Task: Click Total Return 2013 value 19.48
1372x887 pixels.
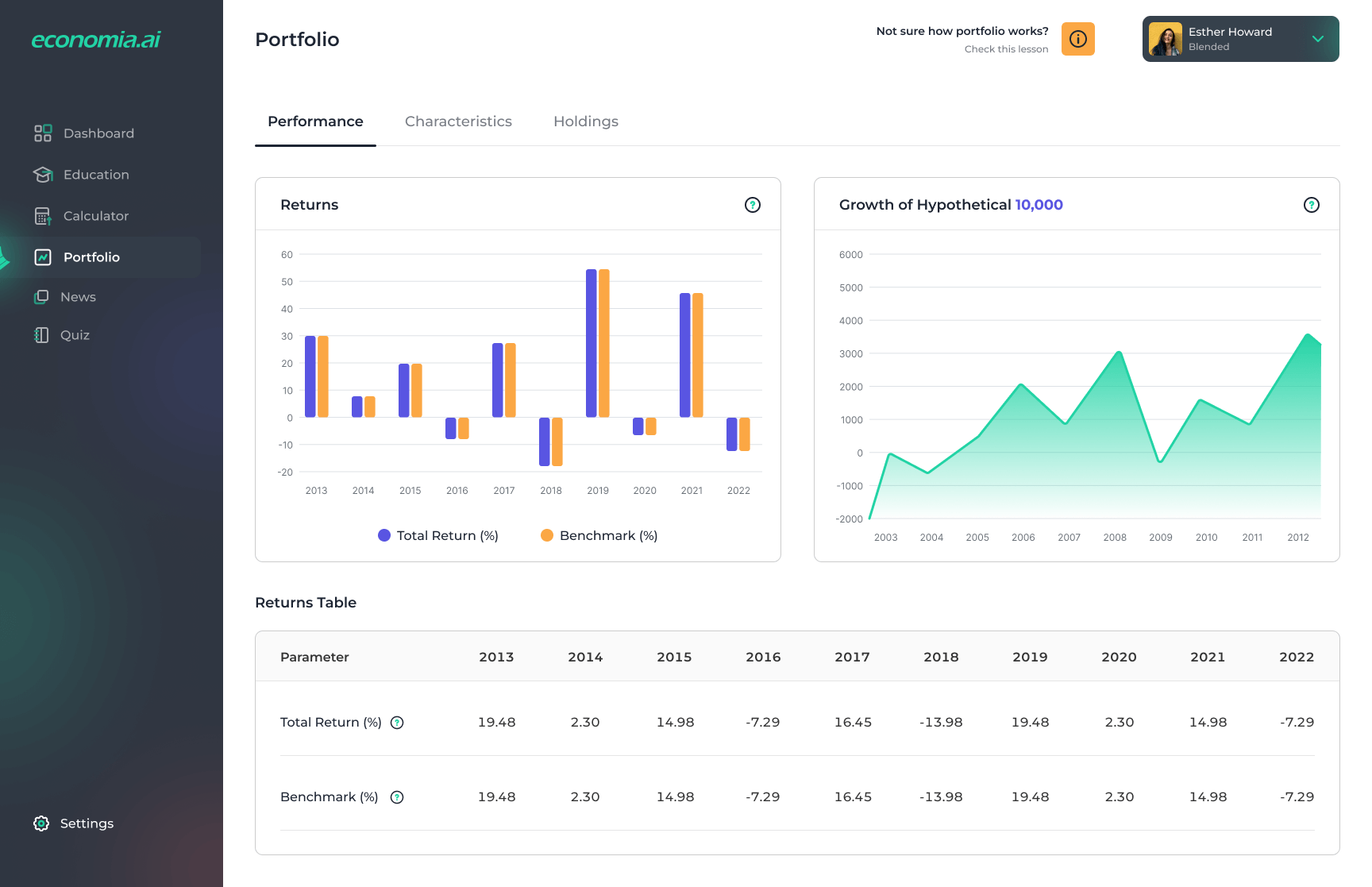Action: click(x=496, y=723)
